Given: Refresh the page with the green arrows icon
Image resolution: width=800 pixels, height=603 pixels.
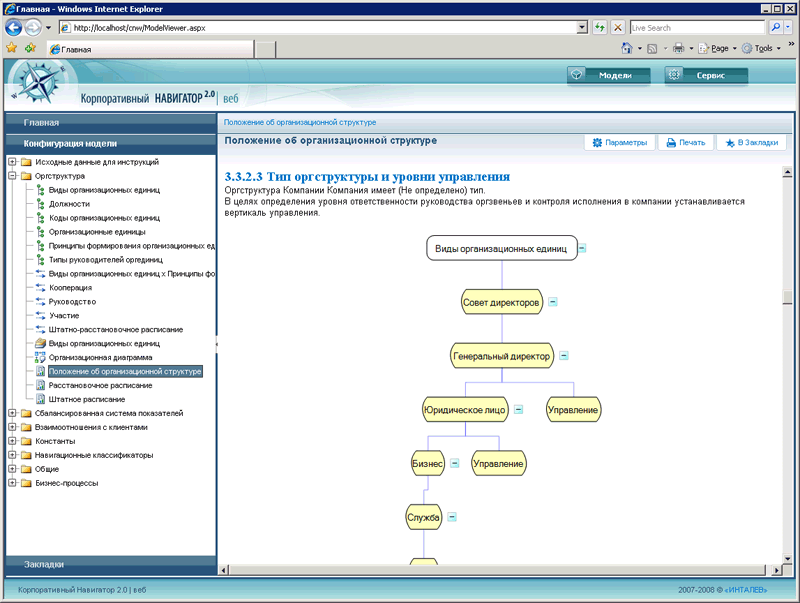Looking at the screenshot, I should point(599,28).
